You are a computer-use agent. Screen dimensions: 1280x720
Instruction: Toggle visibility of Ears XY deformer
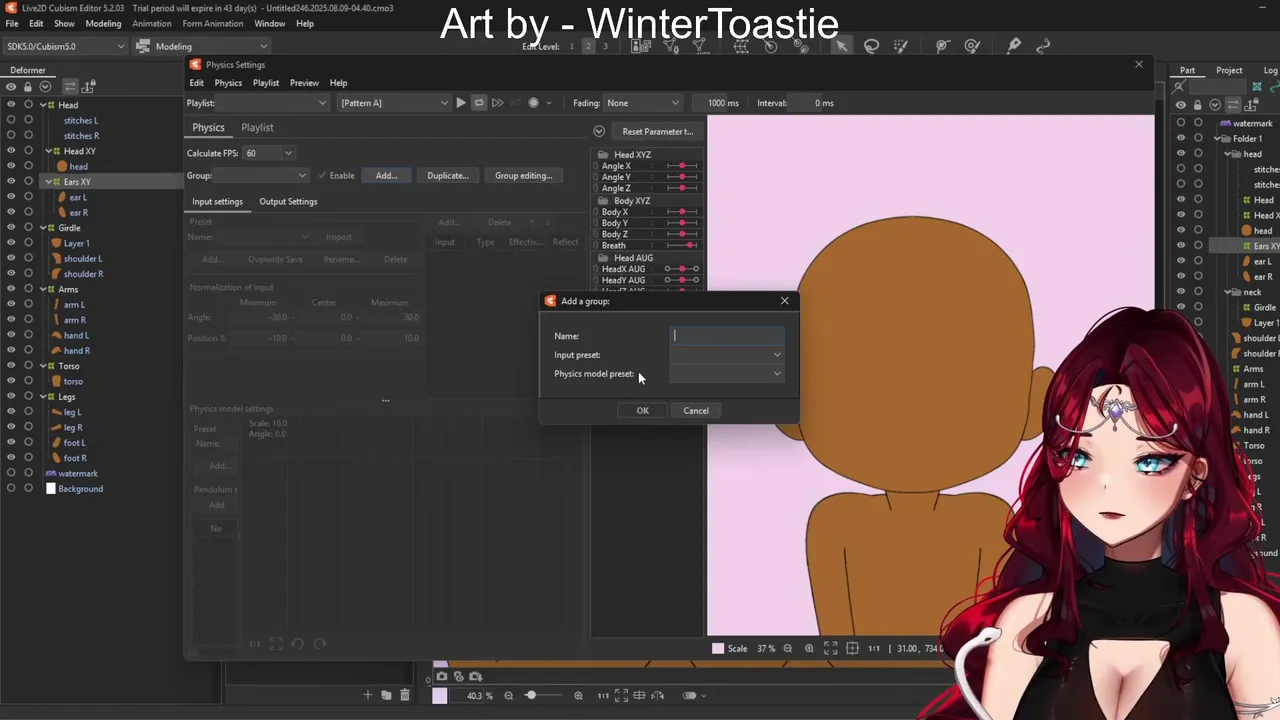point(11,182)
